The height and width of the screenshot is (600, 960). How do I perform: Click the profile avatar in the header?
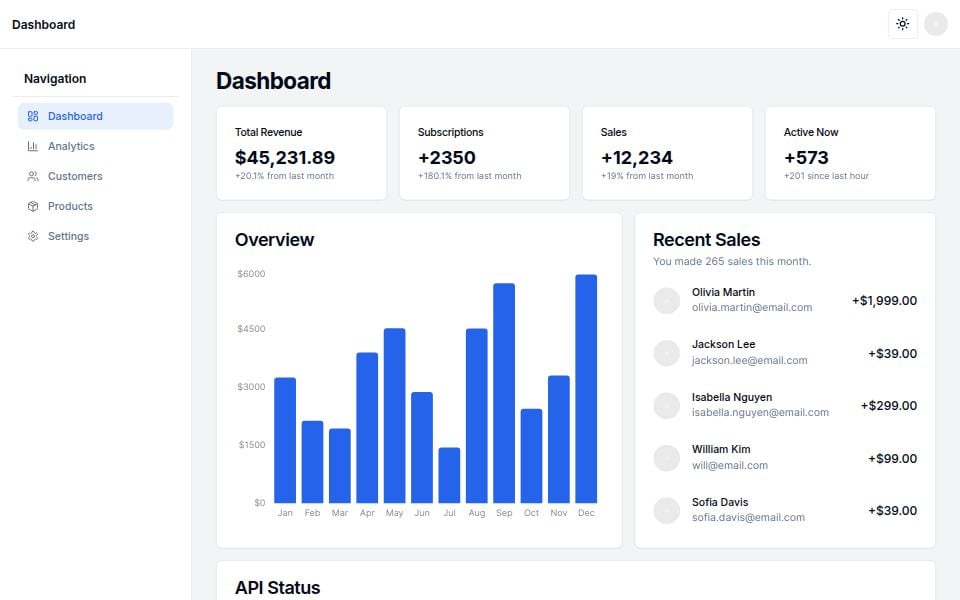[x=935, y=23]
